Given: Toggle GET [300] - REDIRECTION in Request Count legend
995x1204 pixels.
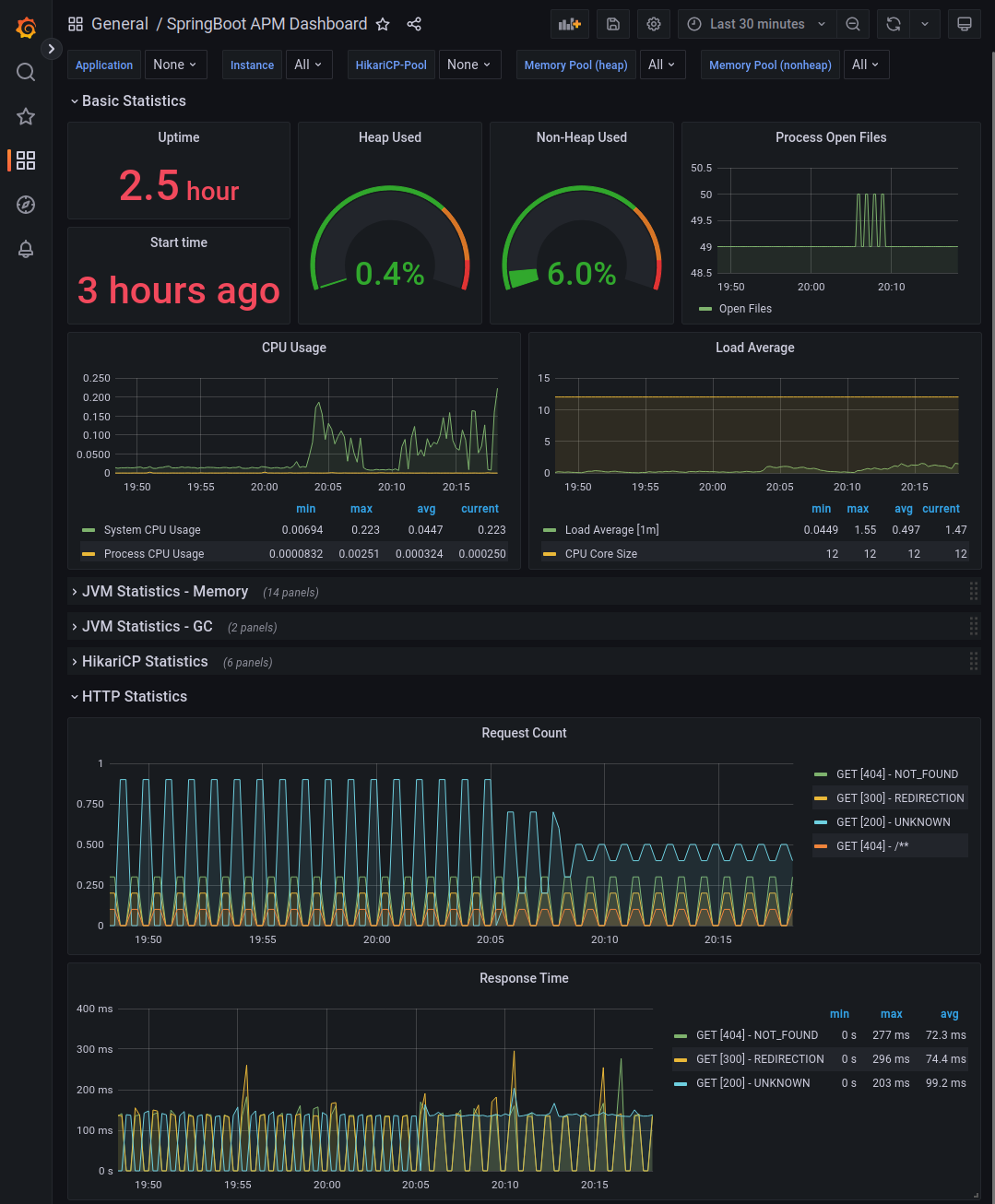Looking at the screenshot, I should tap(900, 798).
